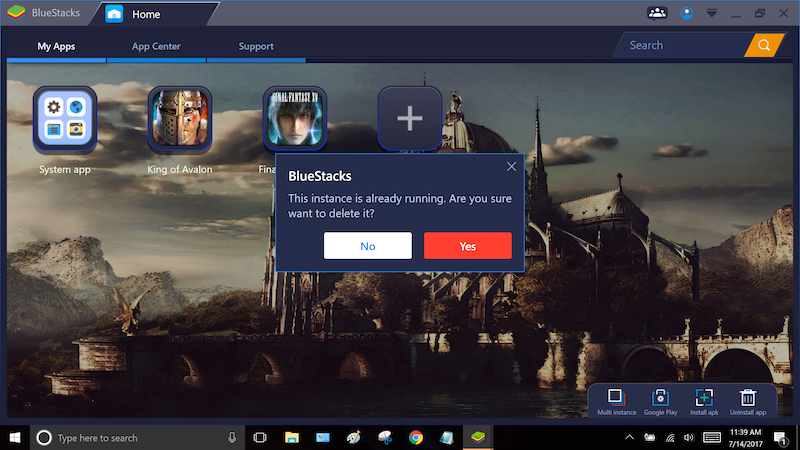Open the friends group icon in title bar

pos(657,13)
